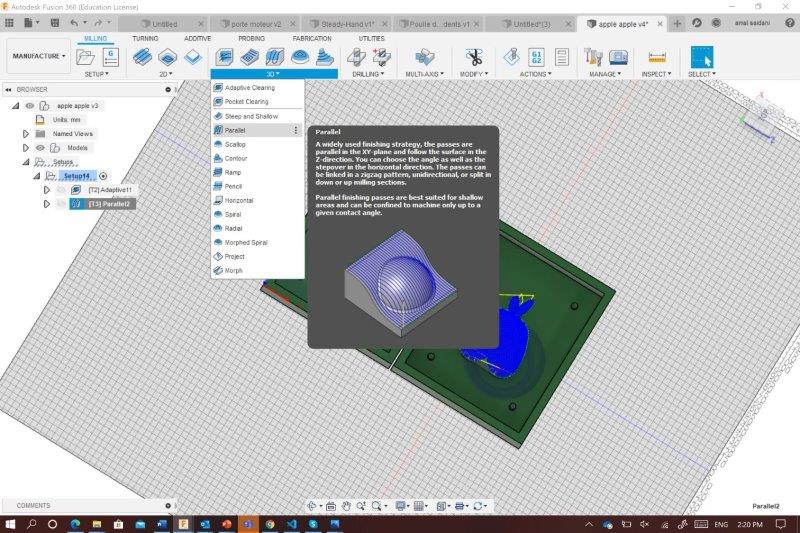
Task: Click the 3D Parallel toolbar icon
Action: 274,57
